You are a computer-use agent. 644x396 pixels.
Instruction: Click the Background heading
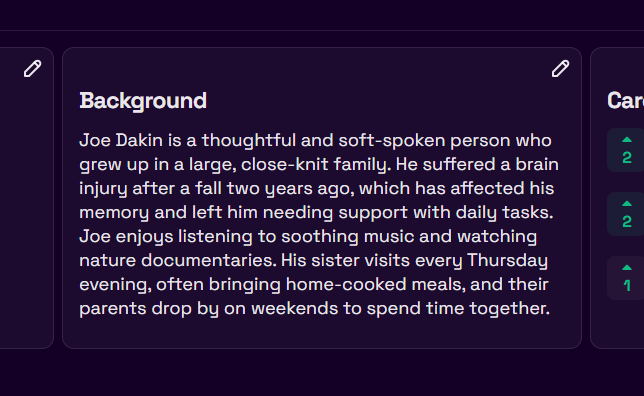[x=143, y=101]
